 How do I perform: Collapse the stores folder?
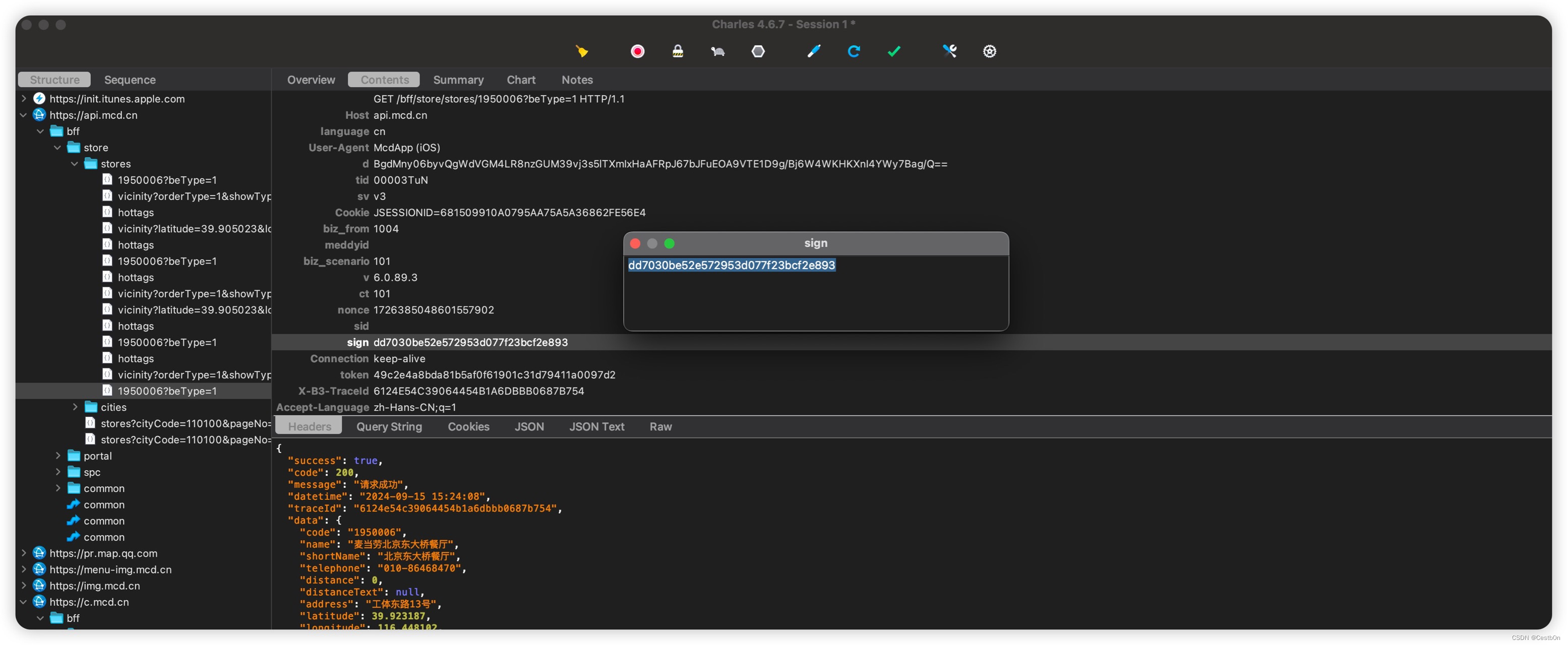pyautogui.click(x=74, y=164)
